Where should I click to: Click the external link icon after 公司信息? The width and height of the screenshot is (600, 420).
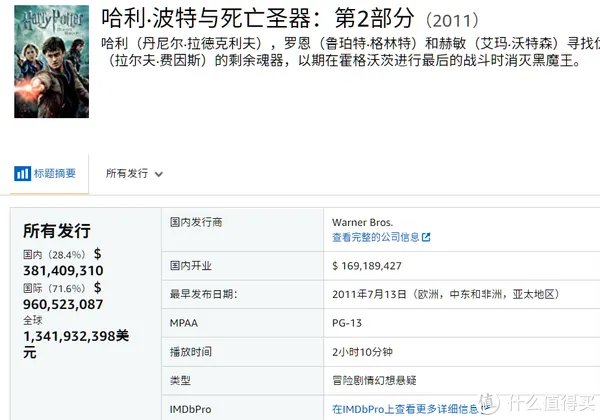426,237
